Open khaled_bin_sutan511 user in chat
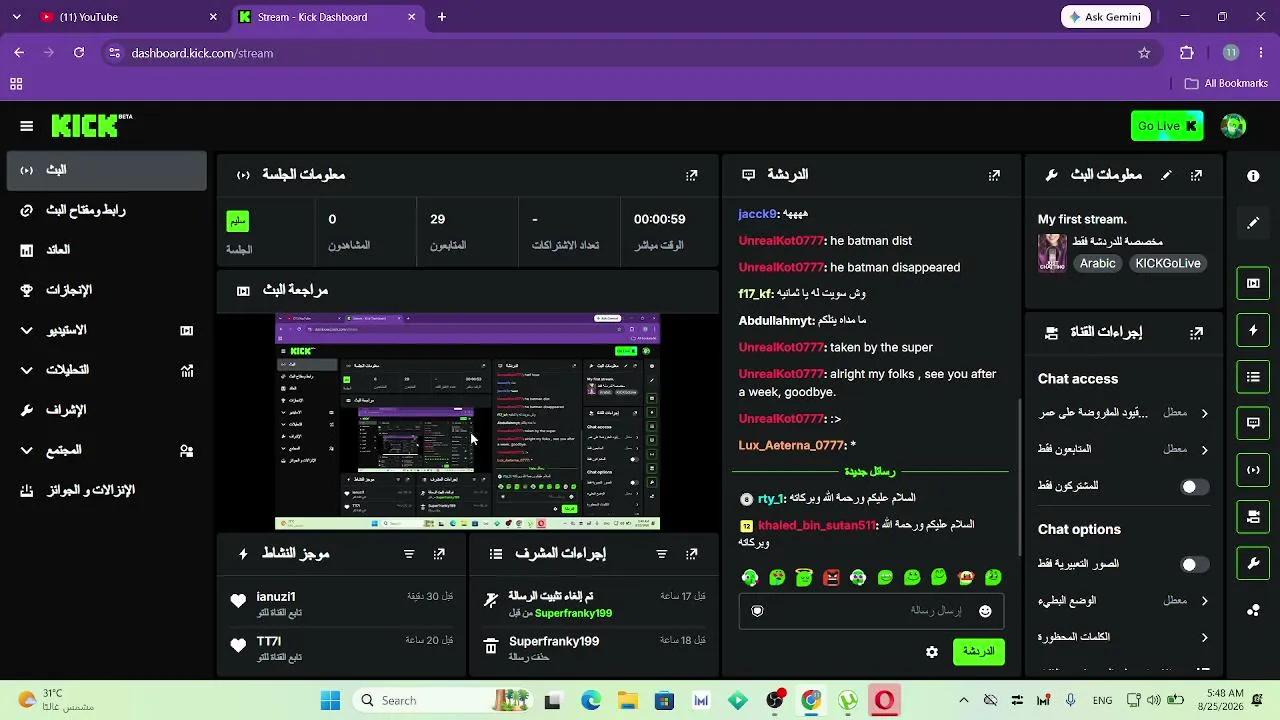The height and width of the screenshot is (720, 1280). coord(816,525)
